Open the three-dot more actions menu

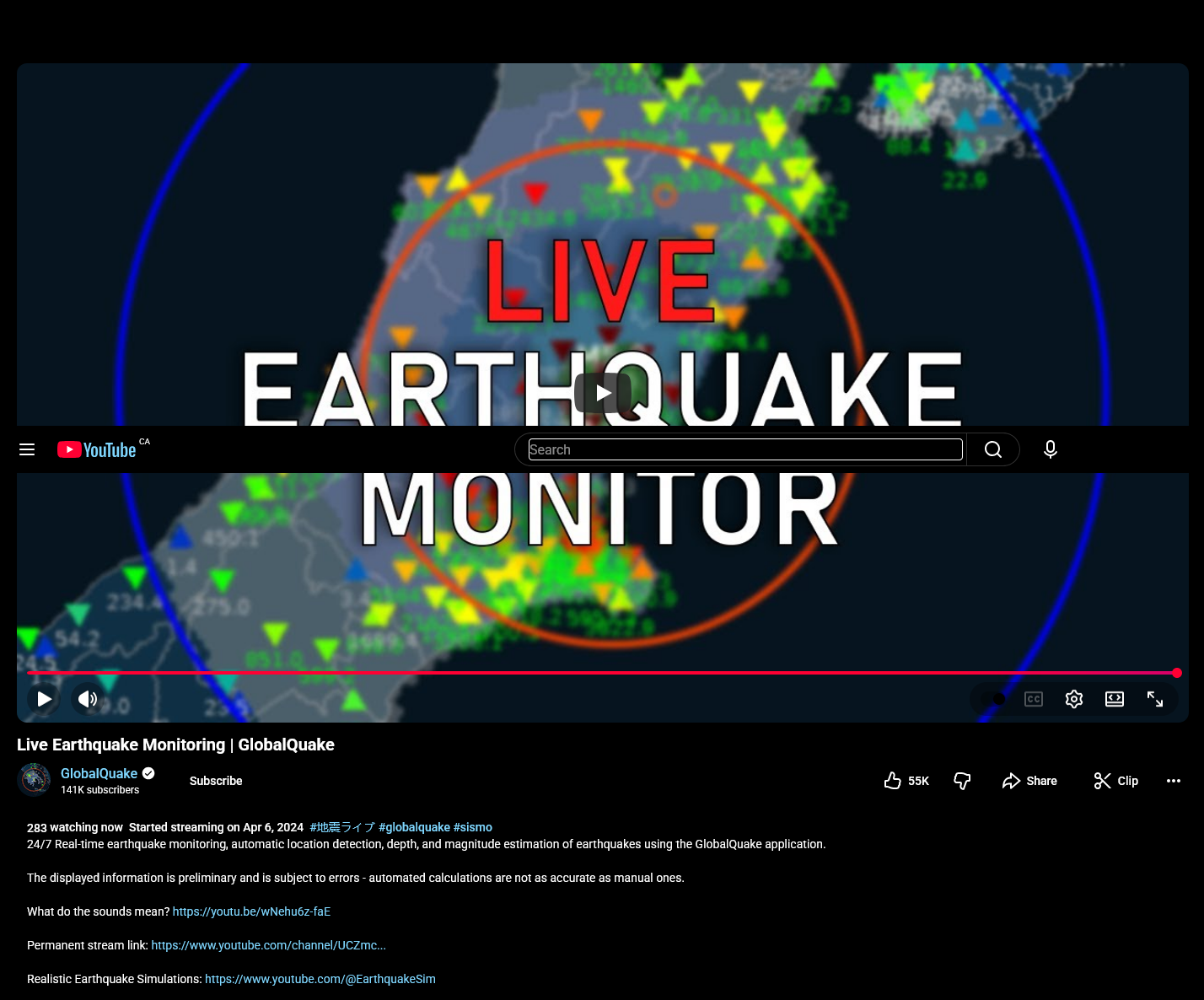1173,781
